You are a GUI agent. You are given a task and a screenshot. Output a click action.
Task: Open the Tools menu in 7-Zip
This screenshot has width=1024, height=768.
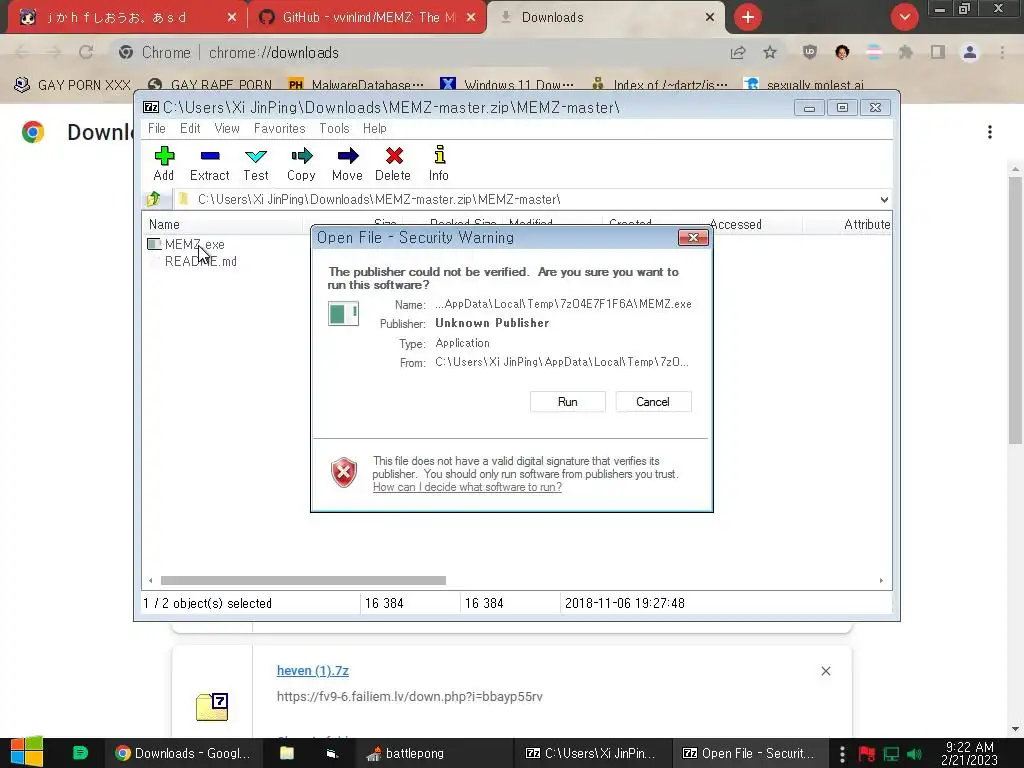tap(334, 128)
